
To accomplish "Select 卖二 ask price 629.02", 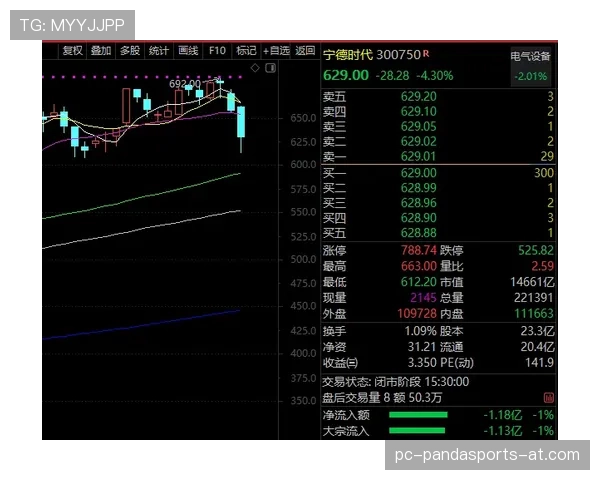I will 418,141.
